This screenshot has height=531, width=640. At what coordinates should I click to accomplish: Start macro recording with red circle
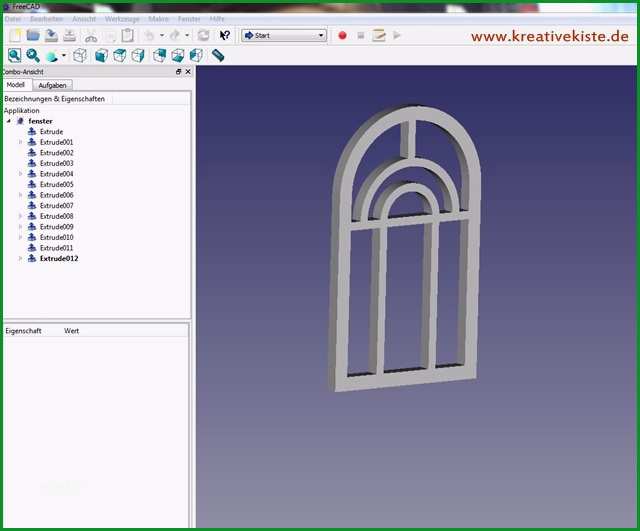(x=342, y=36)
